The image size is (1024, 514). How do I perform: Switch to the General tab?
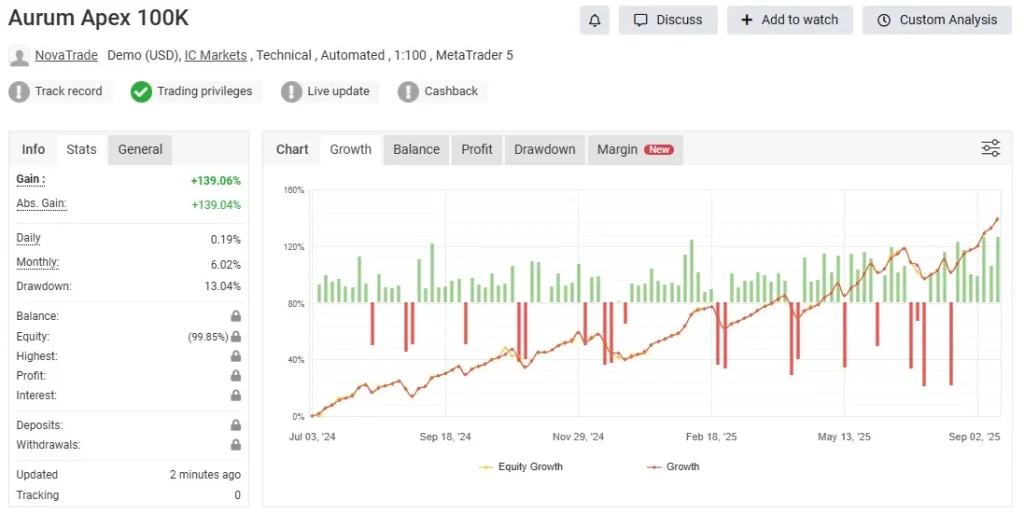click(140, 150)
